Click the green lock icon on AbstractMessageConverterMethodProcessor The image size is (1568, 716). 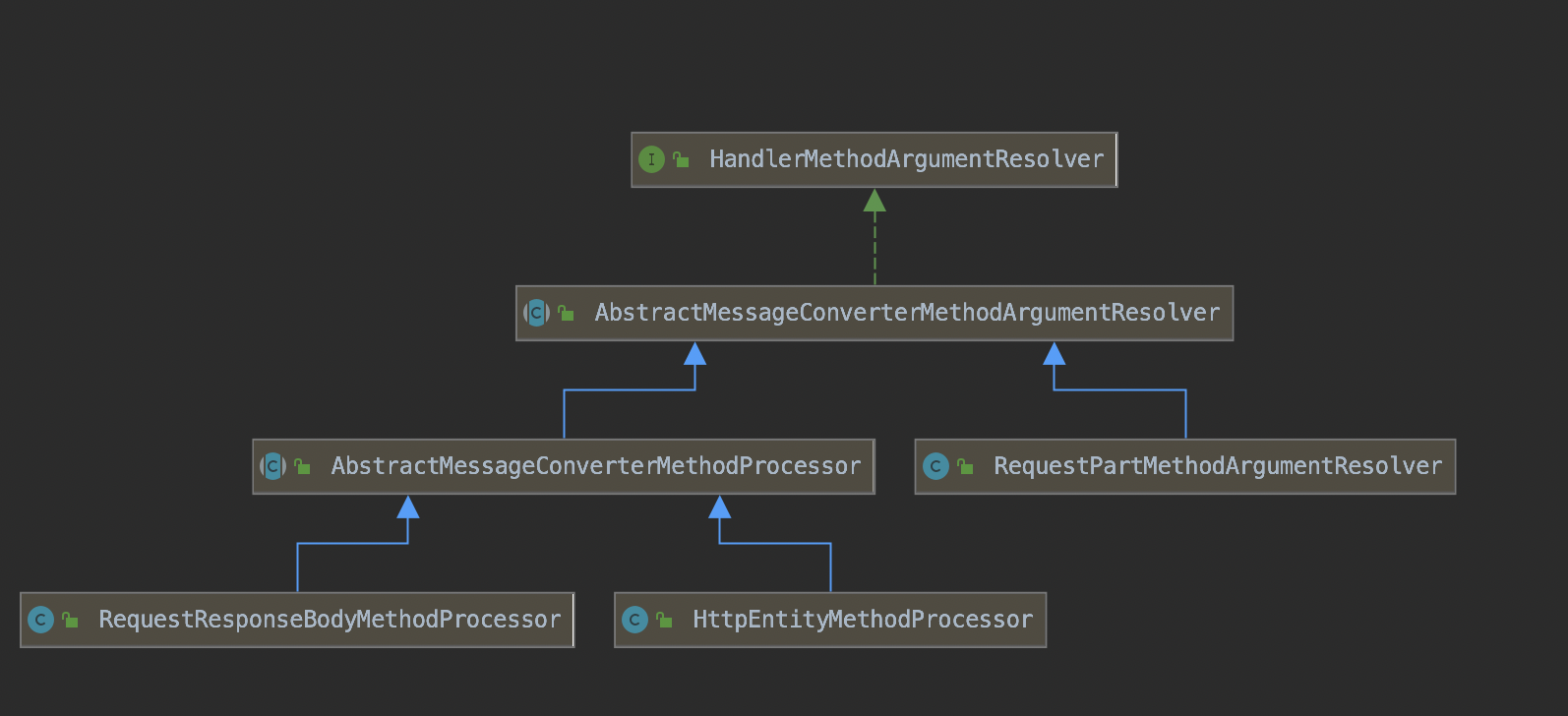pyautogui.click(x=303, y=466)
